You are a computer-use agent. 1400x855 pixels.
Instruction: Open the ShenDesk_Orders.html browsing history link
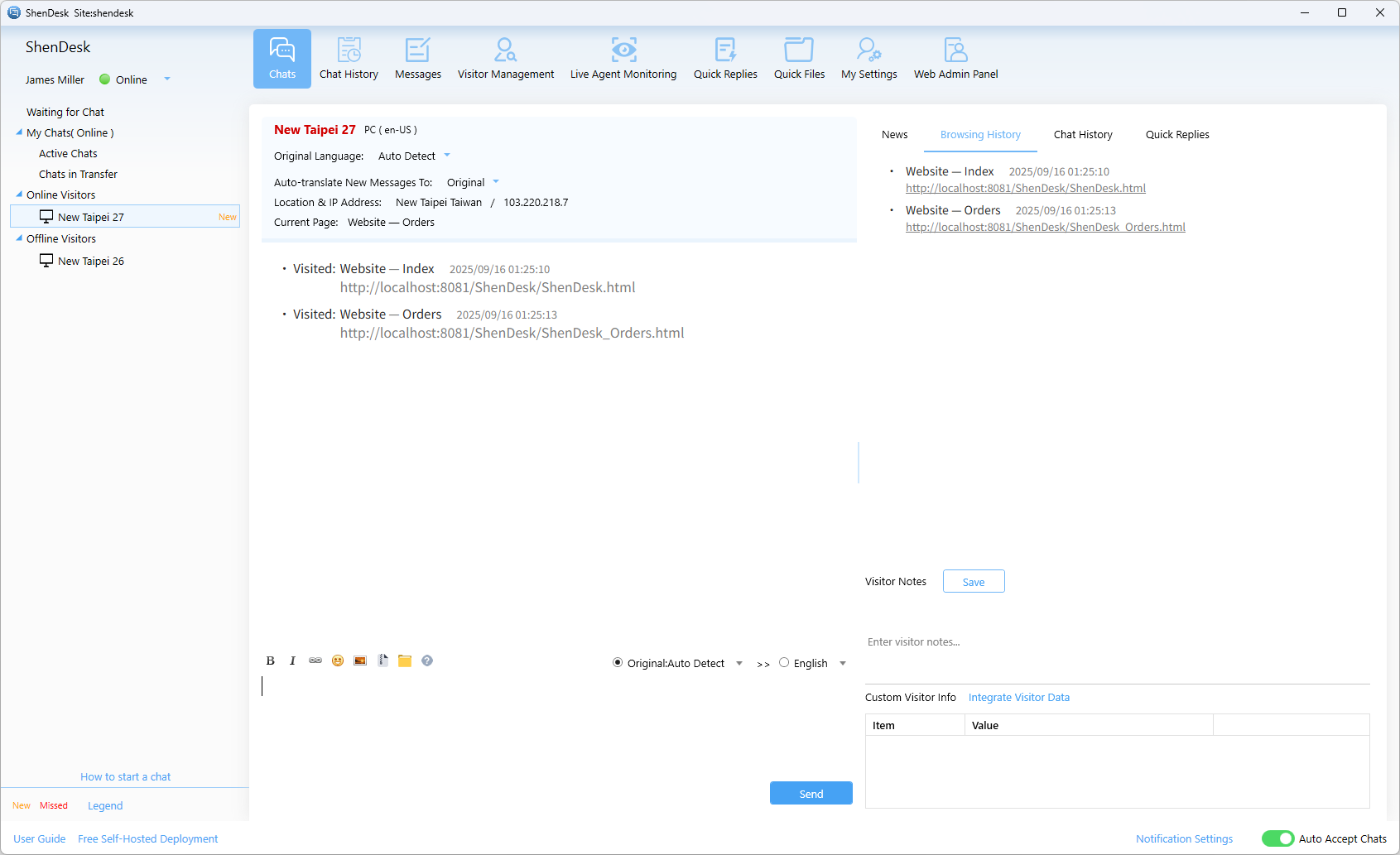(x=1045, y=228)
